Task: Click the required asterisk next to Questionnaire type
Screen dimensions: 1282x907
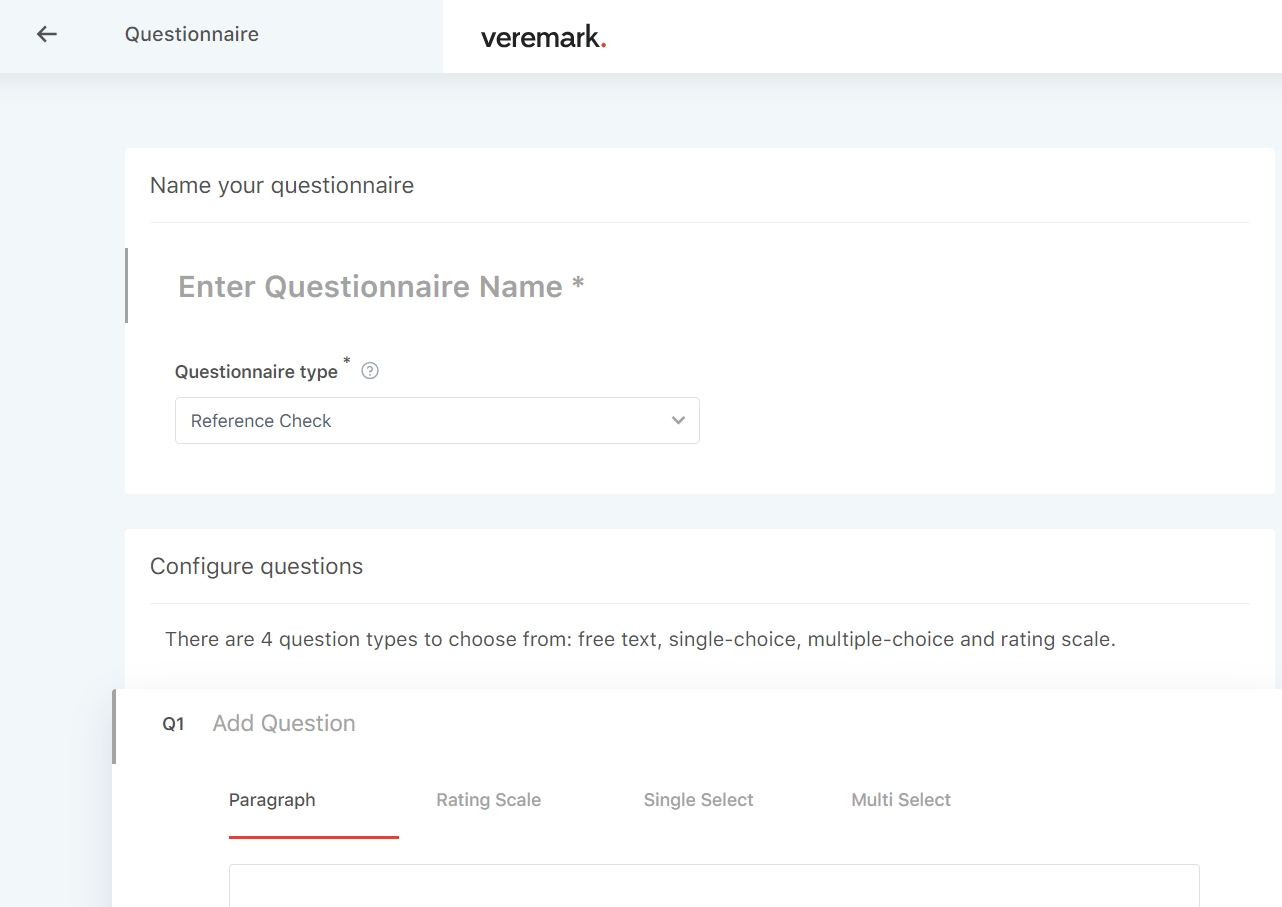Action: [x=346, y=362]
